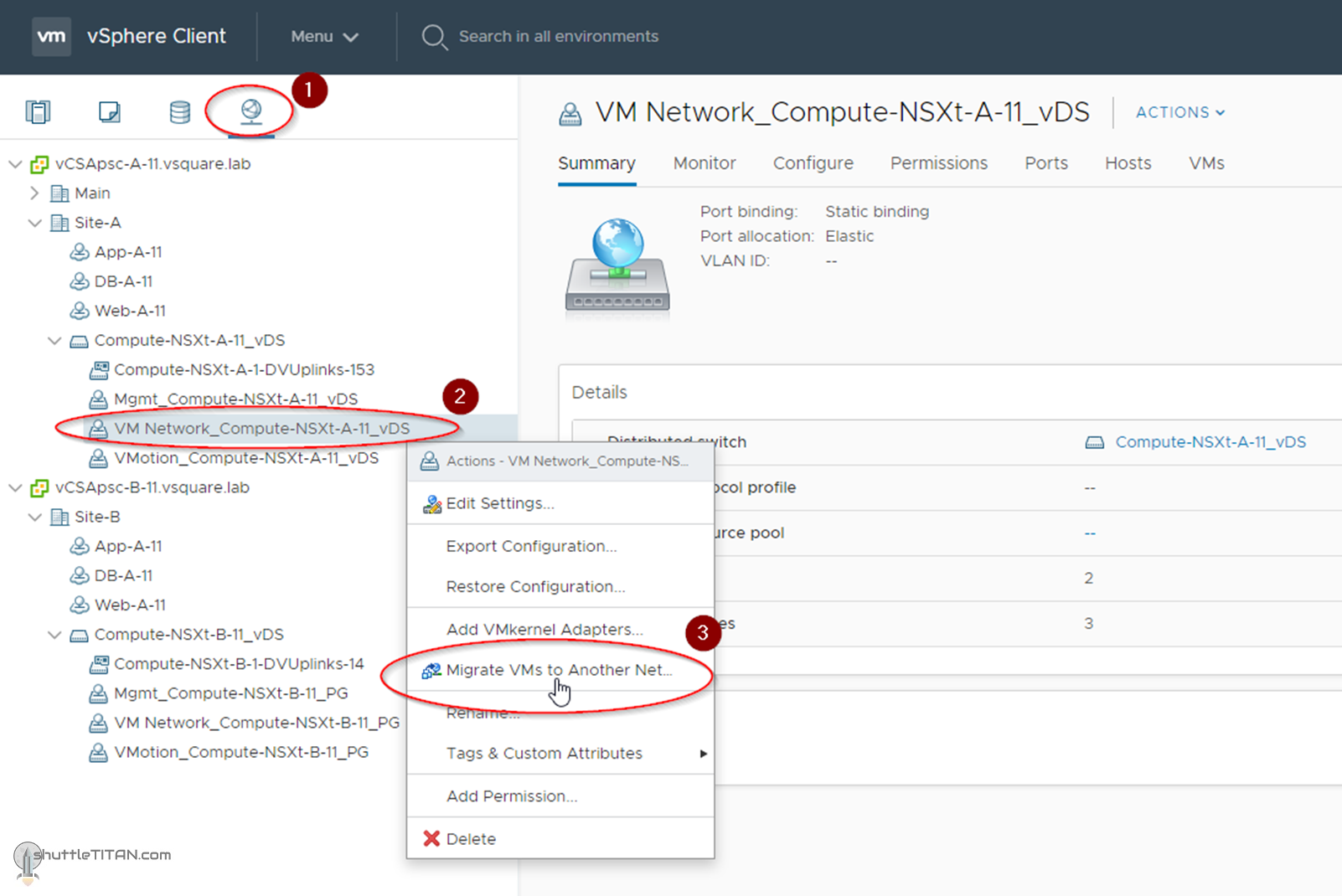Select Export Configuration from context menu
The height and width of the screenshot is (896, 1342).
point(531,546)
